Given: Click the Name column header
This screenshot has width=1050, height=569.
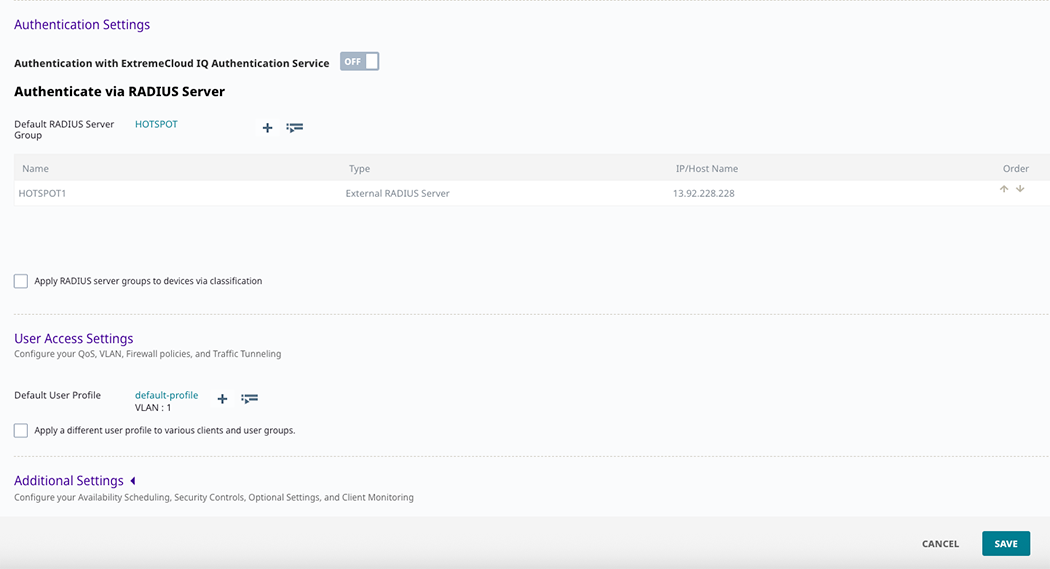Looking at the screenshot, I should pos(35,169).
